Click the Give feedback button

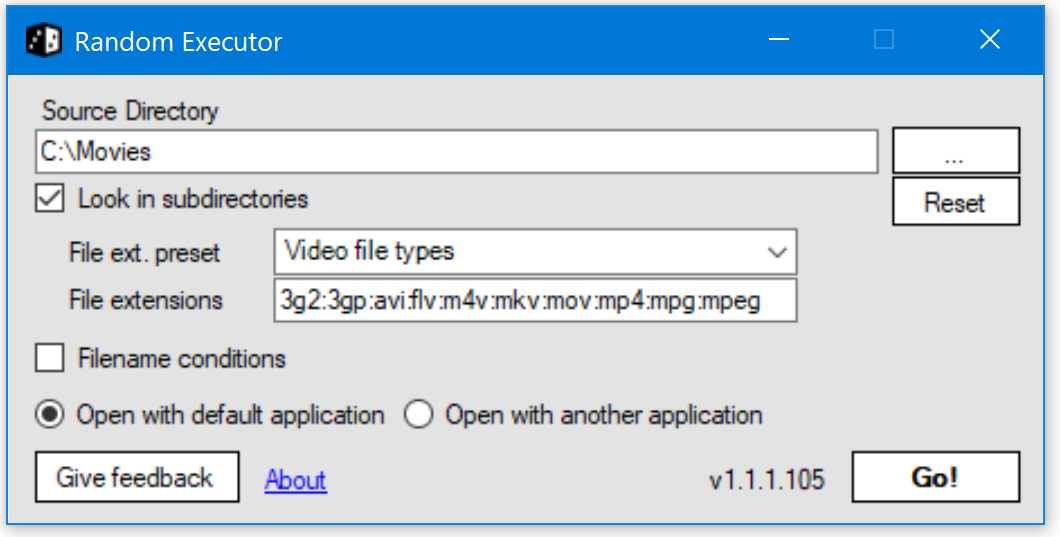coord(137,477)
